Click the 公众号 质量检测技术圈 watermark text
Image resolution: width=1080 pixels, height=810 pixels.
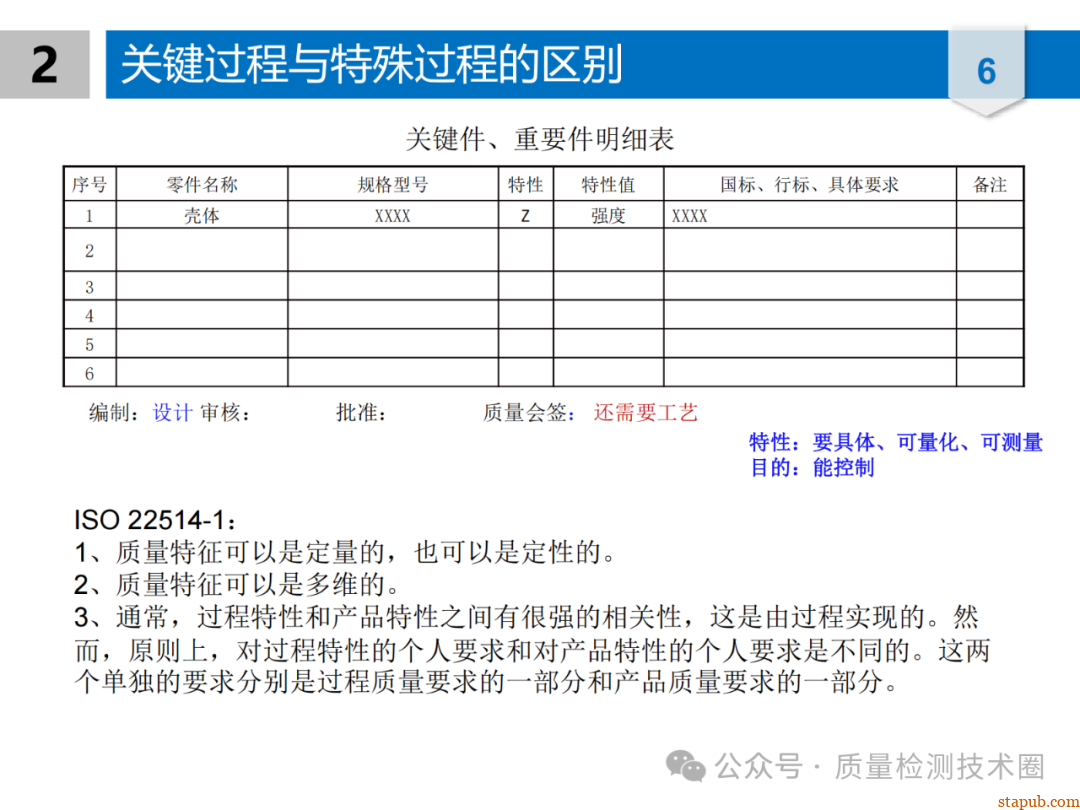coord(879,767)
